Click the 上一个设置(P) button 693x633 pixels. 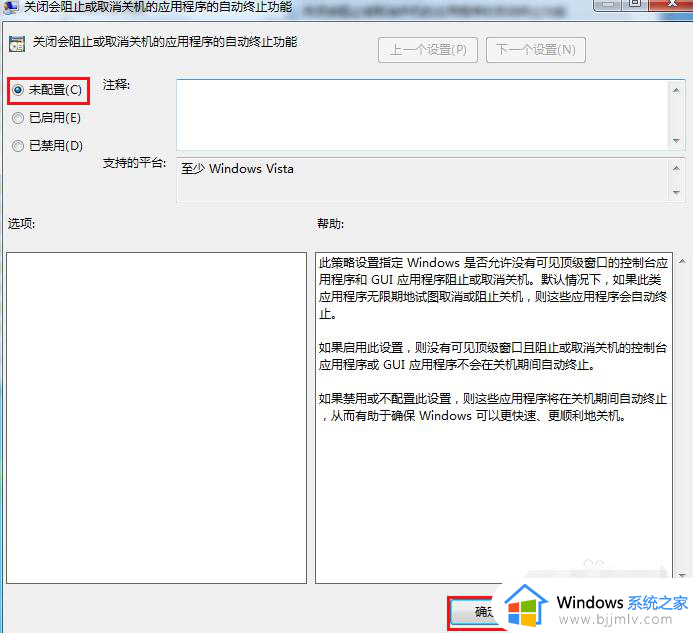[428, 50]
